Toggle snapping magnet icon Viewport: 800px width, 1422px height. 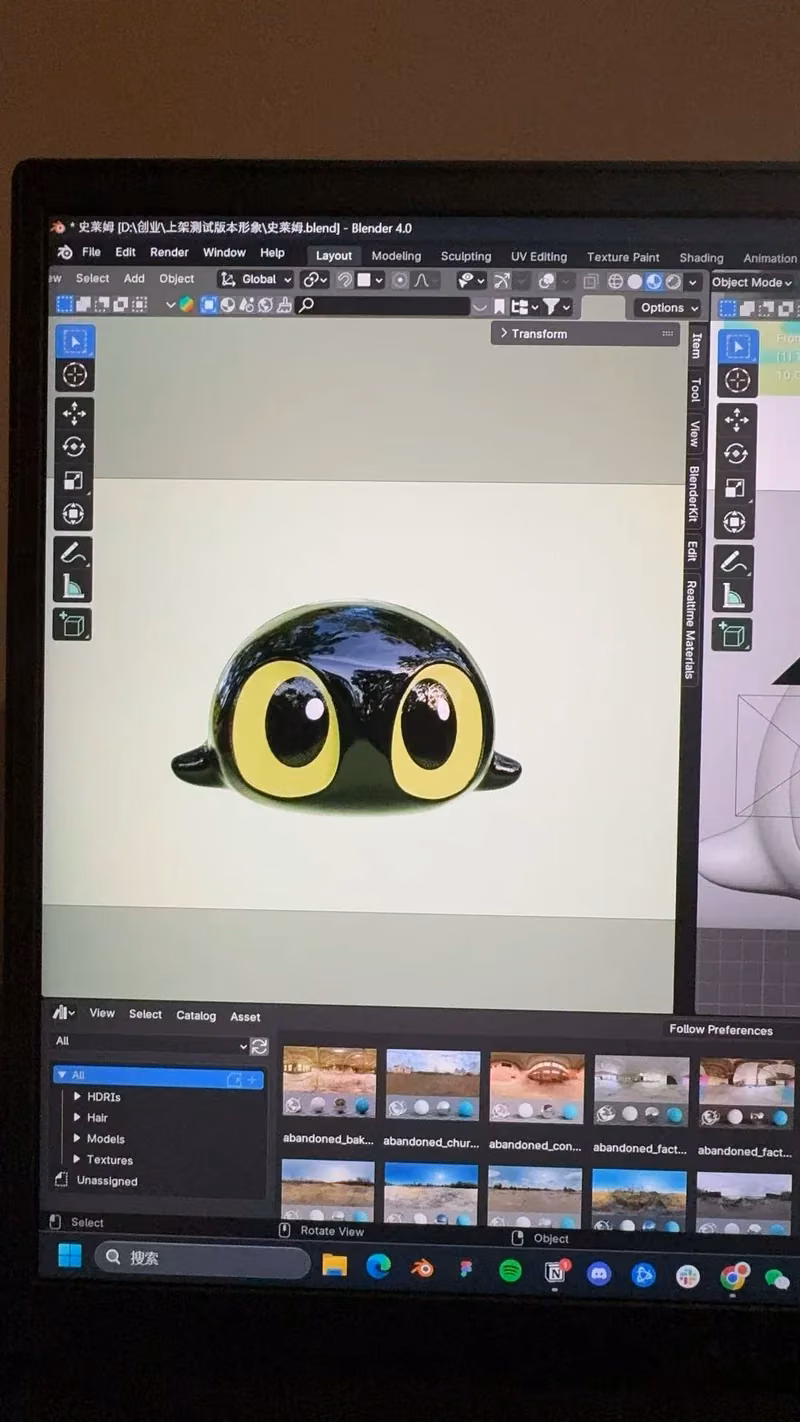tap(345, 280)
